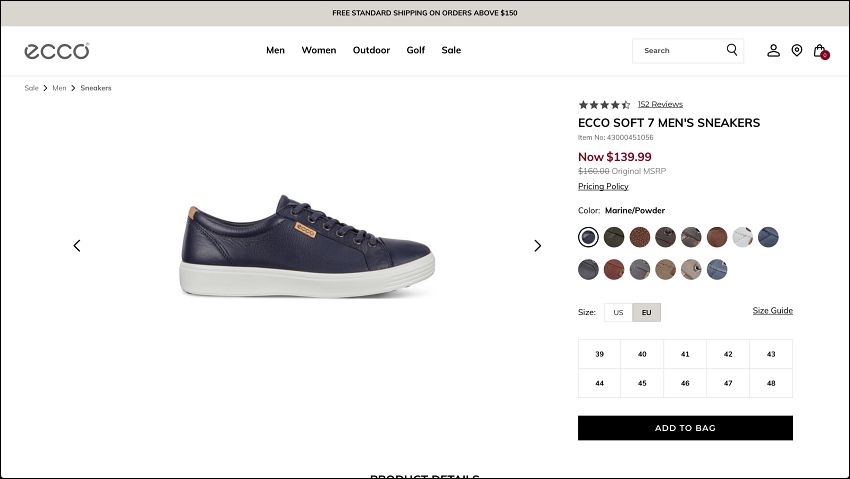850x479 pixels.
Task: Open the store locator pin icon
Action: click(x=796, y=50)
